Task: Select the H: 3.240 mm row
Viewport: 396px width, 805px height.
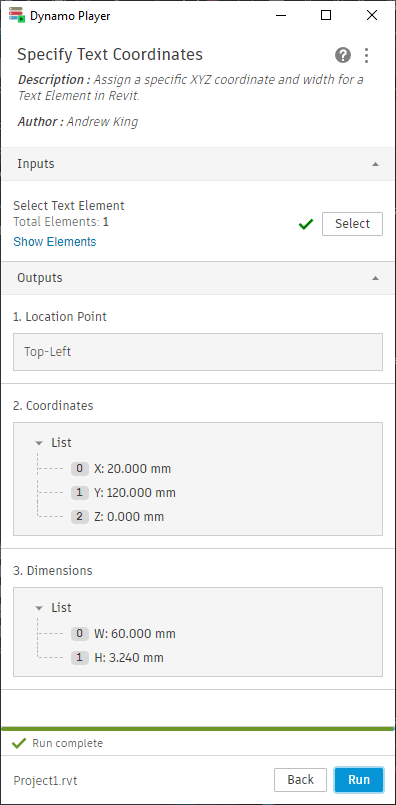Action: 118,658
